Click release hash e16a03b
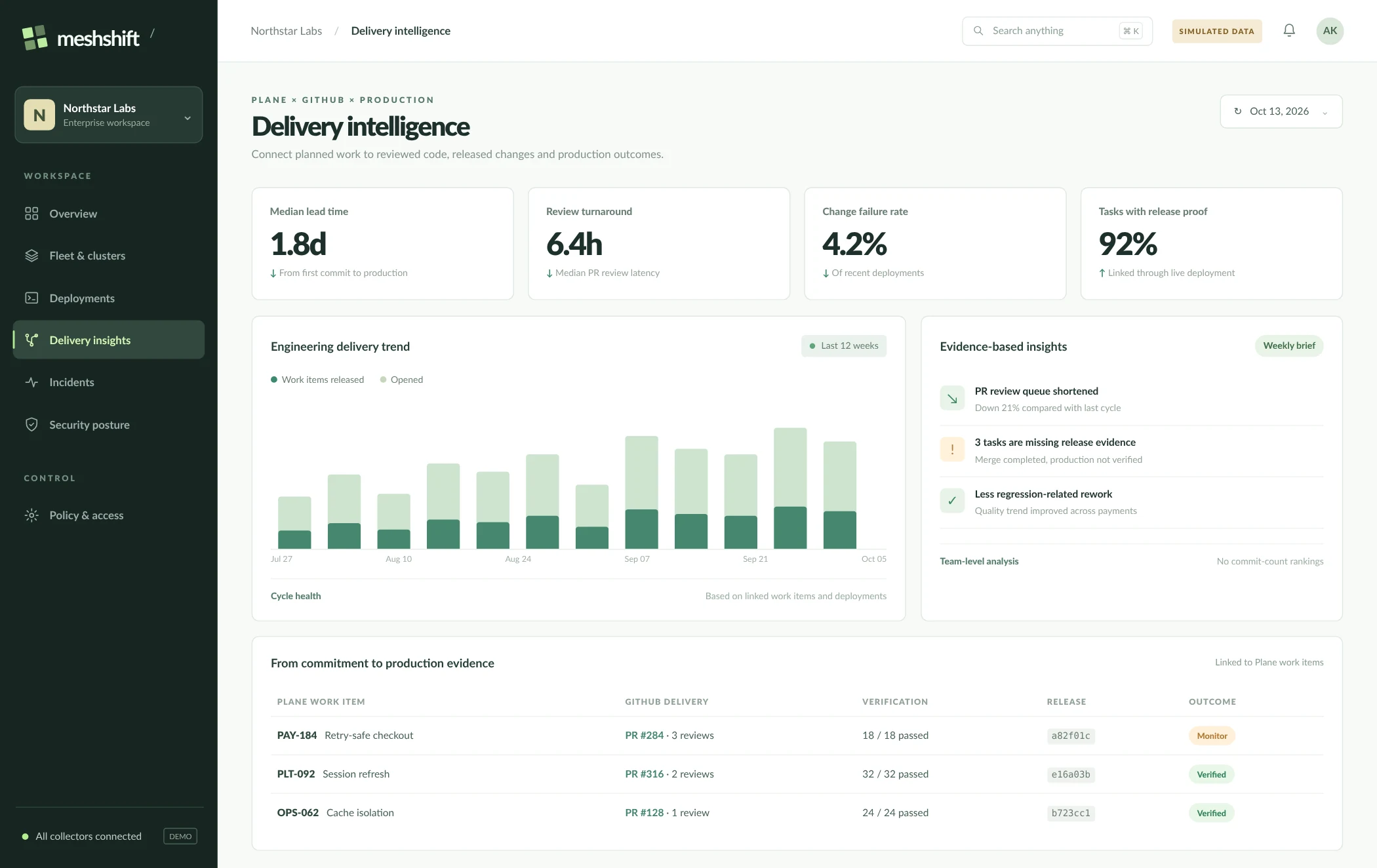Image resolution: width=1377 pixels, height=868 pixels. 1071,774
